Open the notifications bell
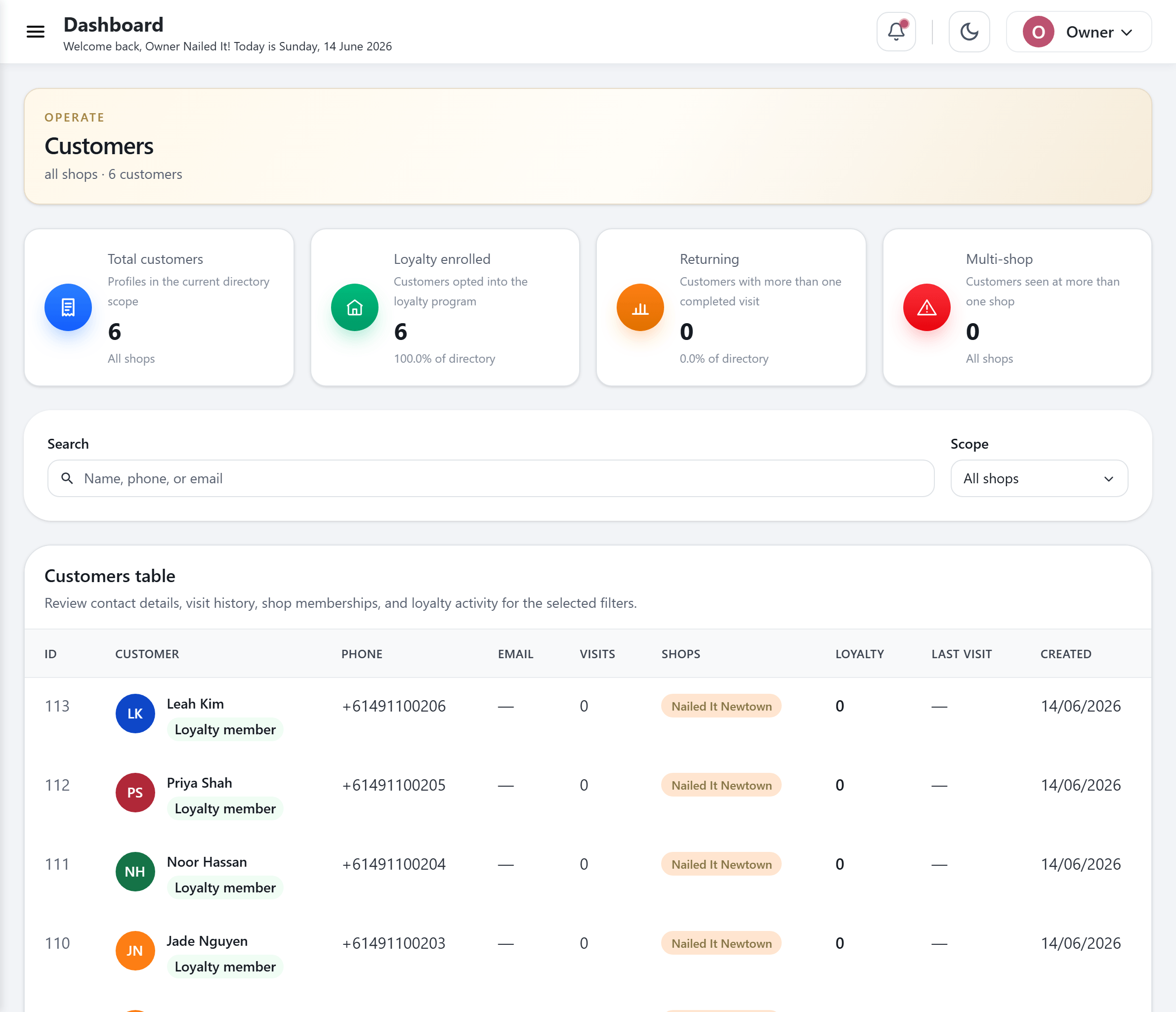The width and height of the screenshot is (1176, 1012). (896, 32)
